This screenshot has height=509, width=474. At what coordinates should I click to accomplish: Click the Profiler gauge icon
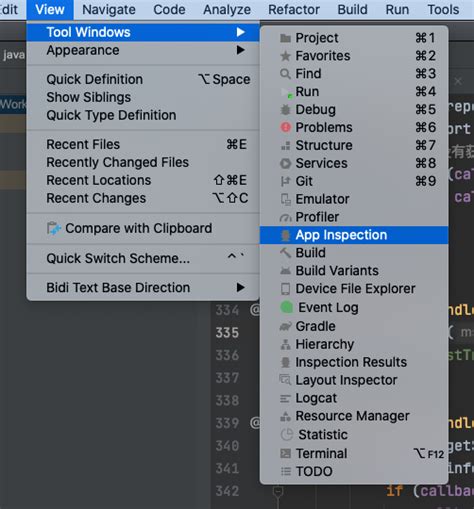click(x=285, y=217)
